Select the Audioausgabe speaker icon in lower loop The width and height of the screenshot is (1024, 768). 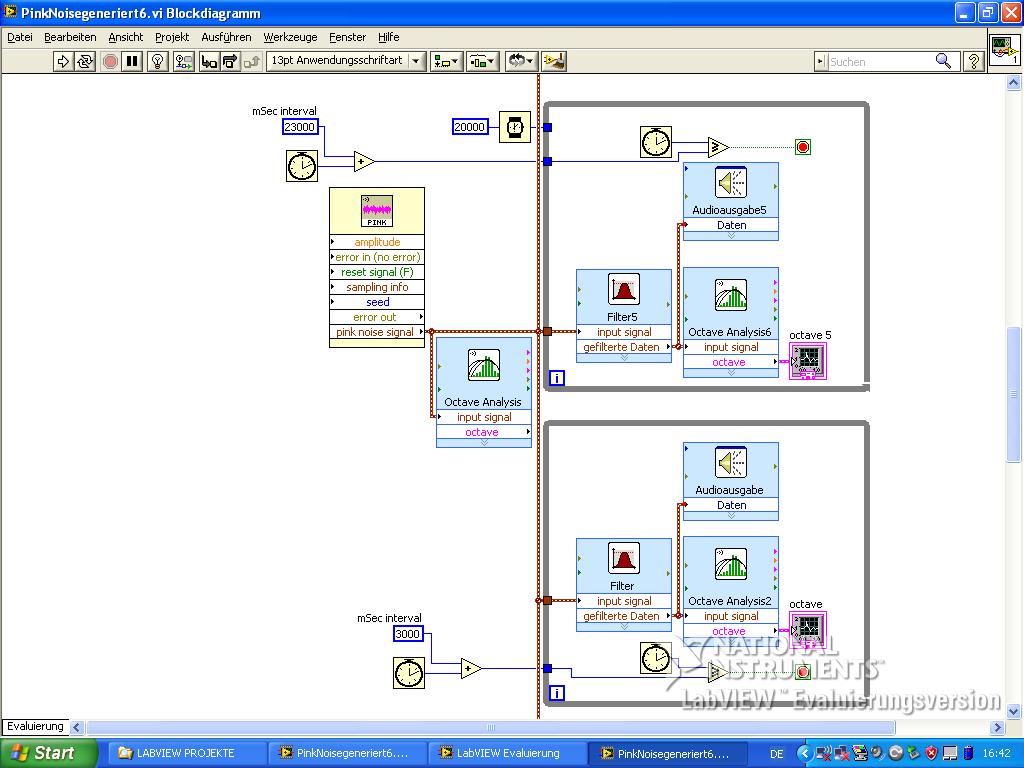tap(731, 462)
